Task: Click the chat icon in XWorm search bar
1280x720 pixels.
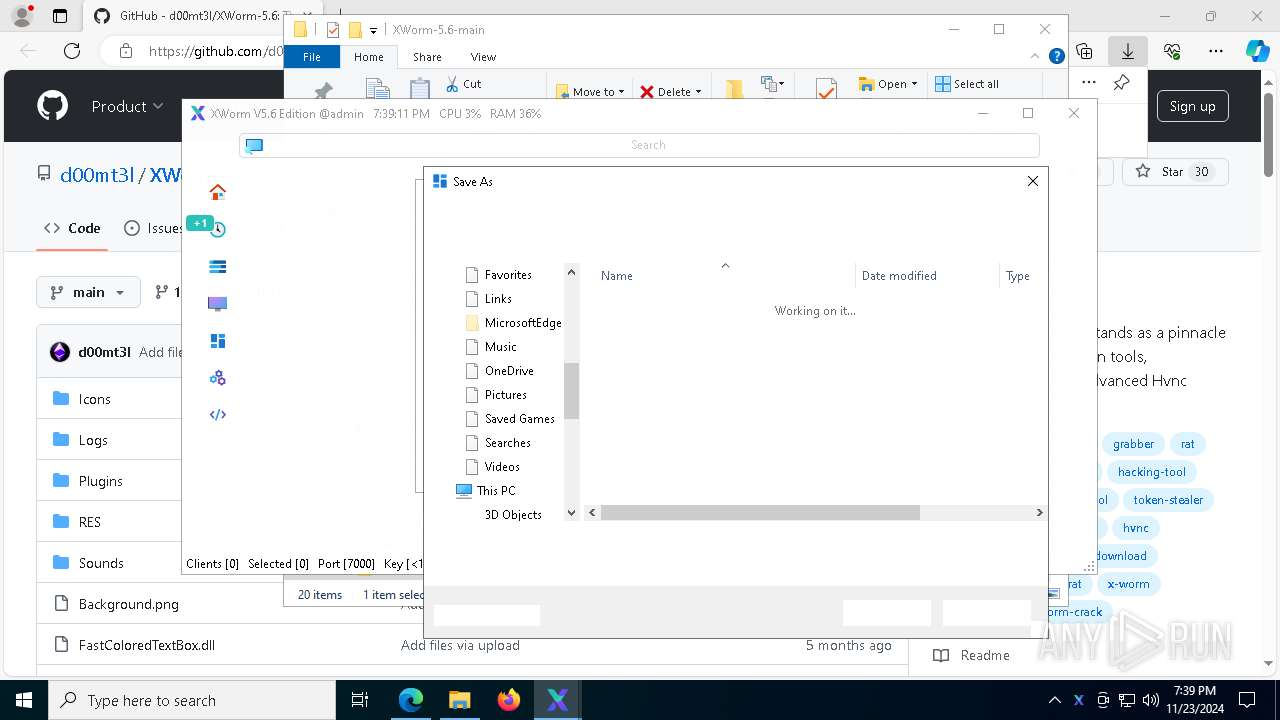Action: pos(254,145)
